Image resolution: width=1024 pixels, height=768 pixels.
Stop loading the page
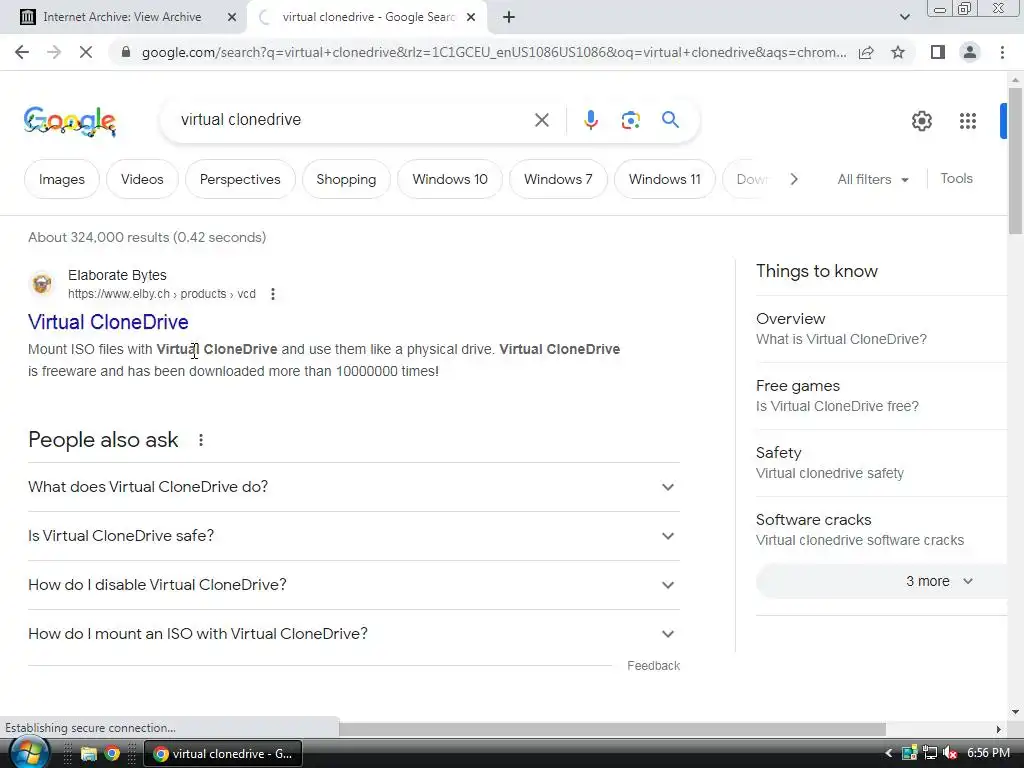(x=86, y=52)
